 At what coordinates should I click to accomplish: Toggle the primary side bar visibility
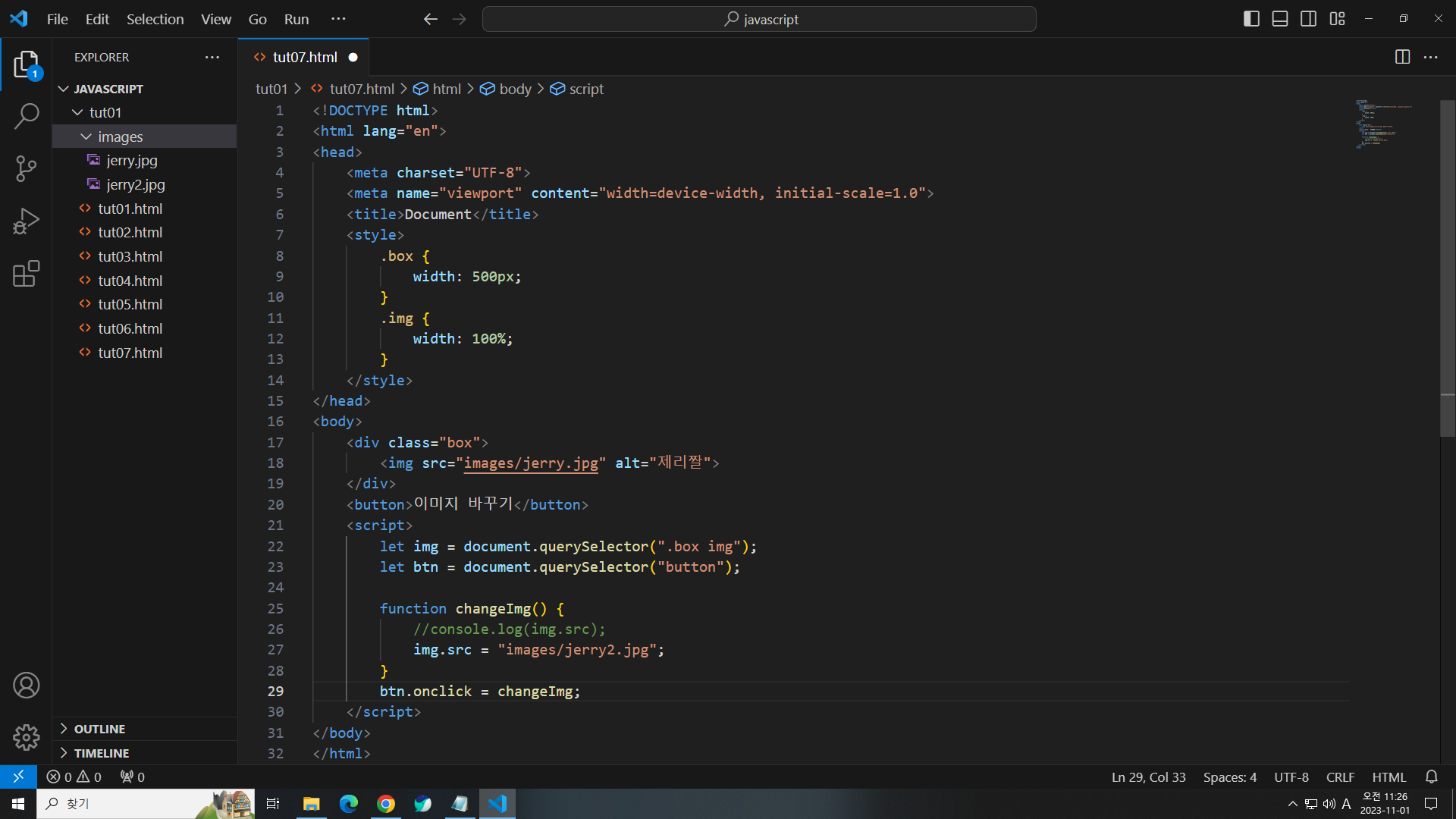click(1251, 19)
